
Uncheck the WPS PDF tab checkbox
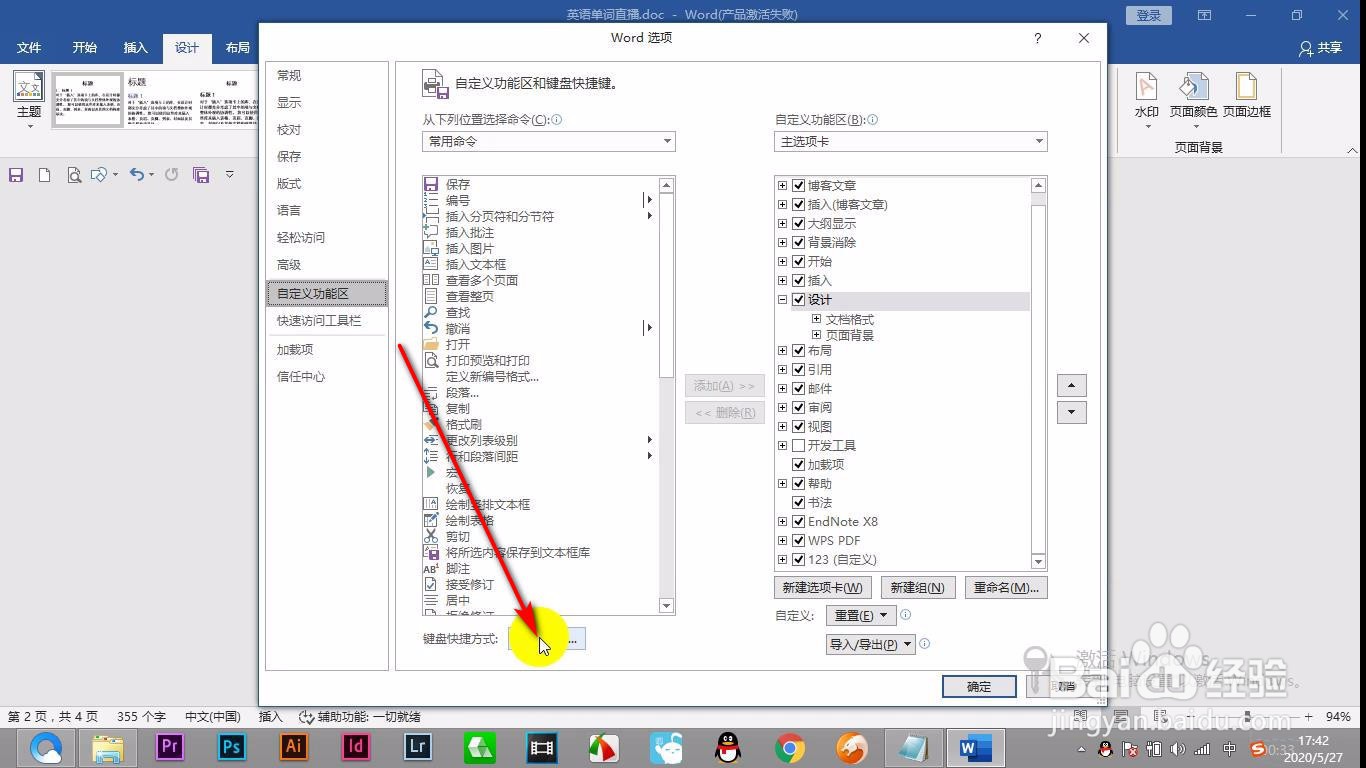pyautogui.click(x=798, y=540)
